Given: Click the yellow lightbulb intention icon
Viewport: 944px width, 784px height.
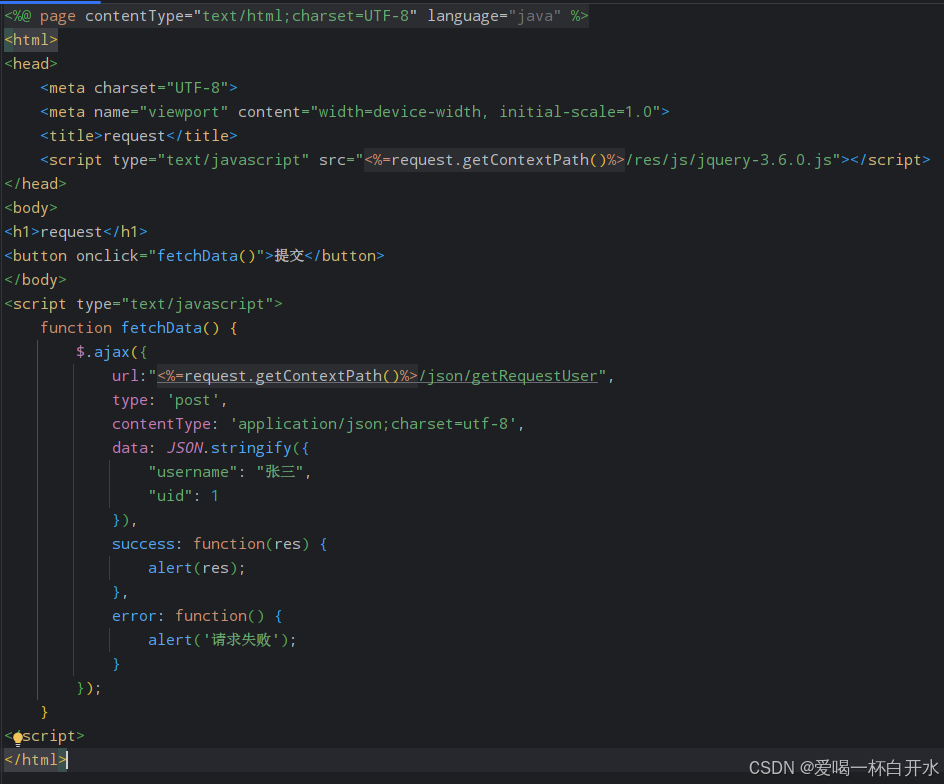Looking at the screenshot, I should [x=17, y=738].
